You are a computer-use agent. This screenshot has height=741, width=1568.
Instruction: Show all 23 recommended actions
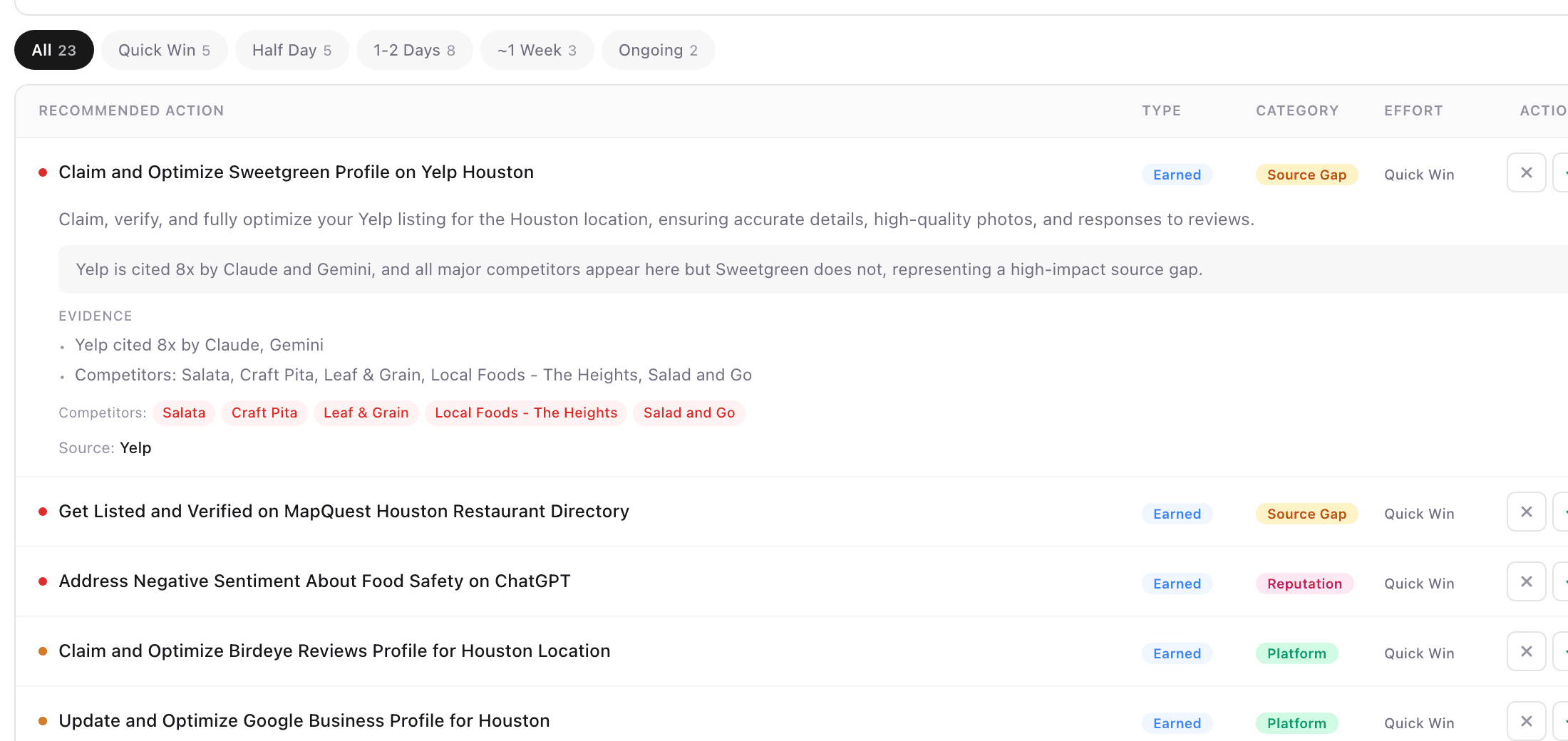pos(54,50)
